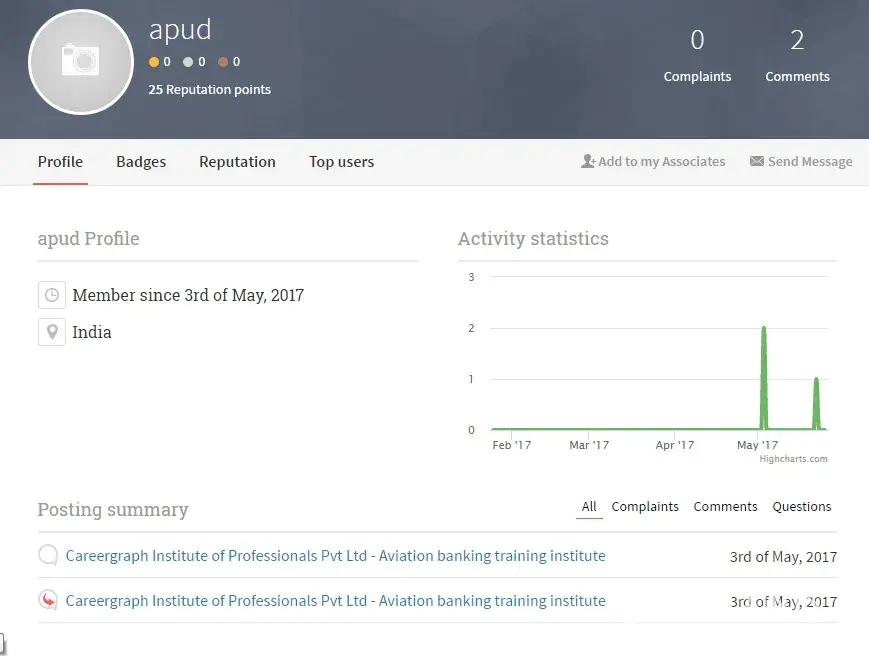Click the comment bubble icon in first post
The width and height of the screenshot is (869, 656).
[48, 556]
